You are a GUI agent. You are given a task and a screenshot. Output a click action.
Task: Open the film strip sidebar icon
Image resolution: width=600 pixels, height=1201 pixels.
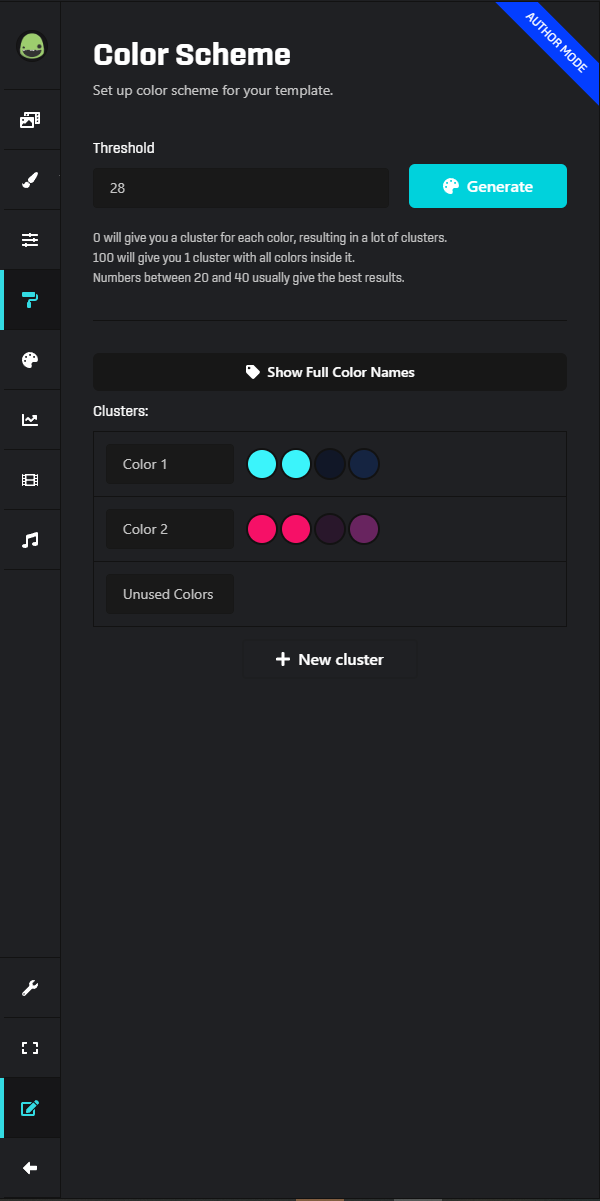[30, 480]
